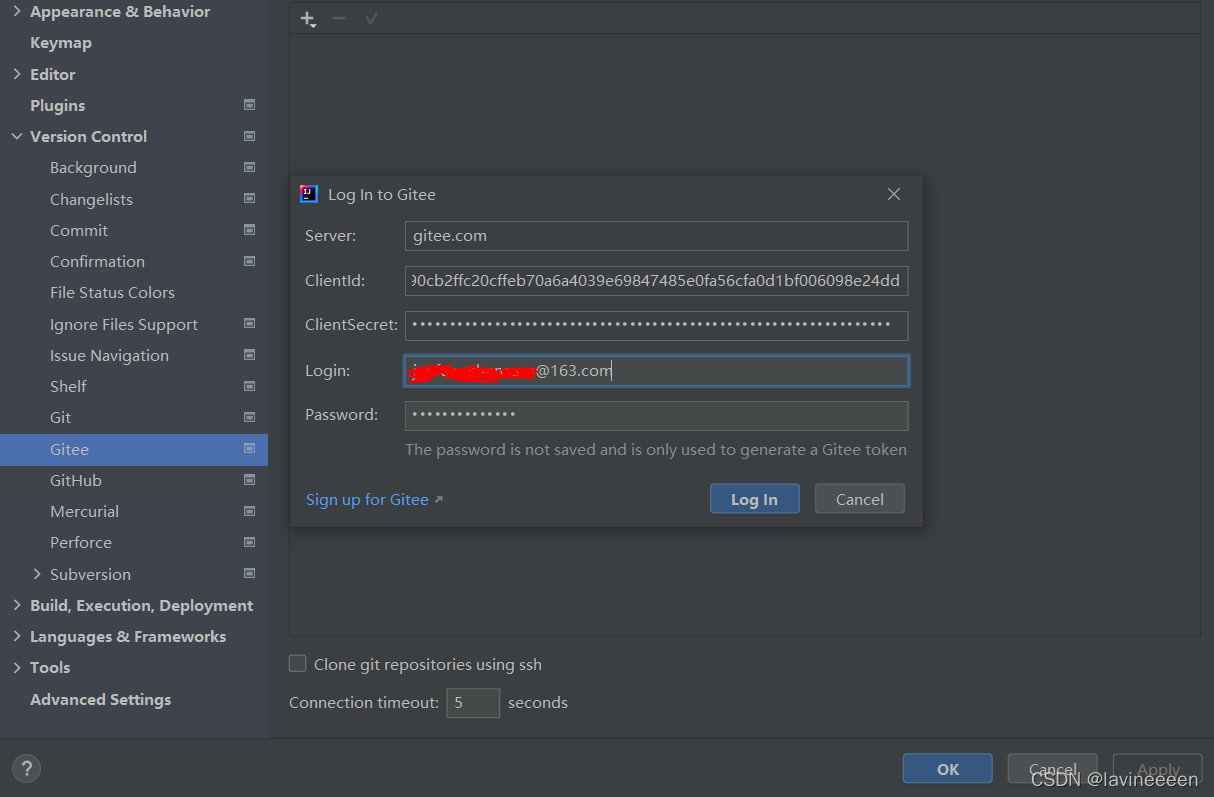Viewport: 1214px width, 797px height.
Task: Click project-level icon next to Perforce
Action: [x=249, y=542]
